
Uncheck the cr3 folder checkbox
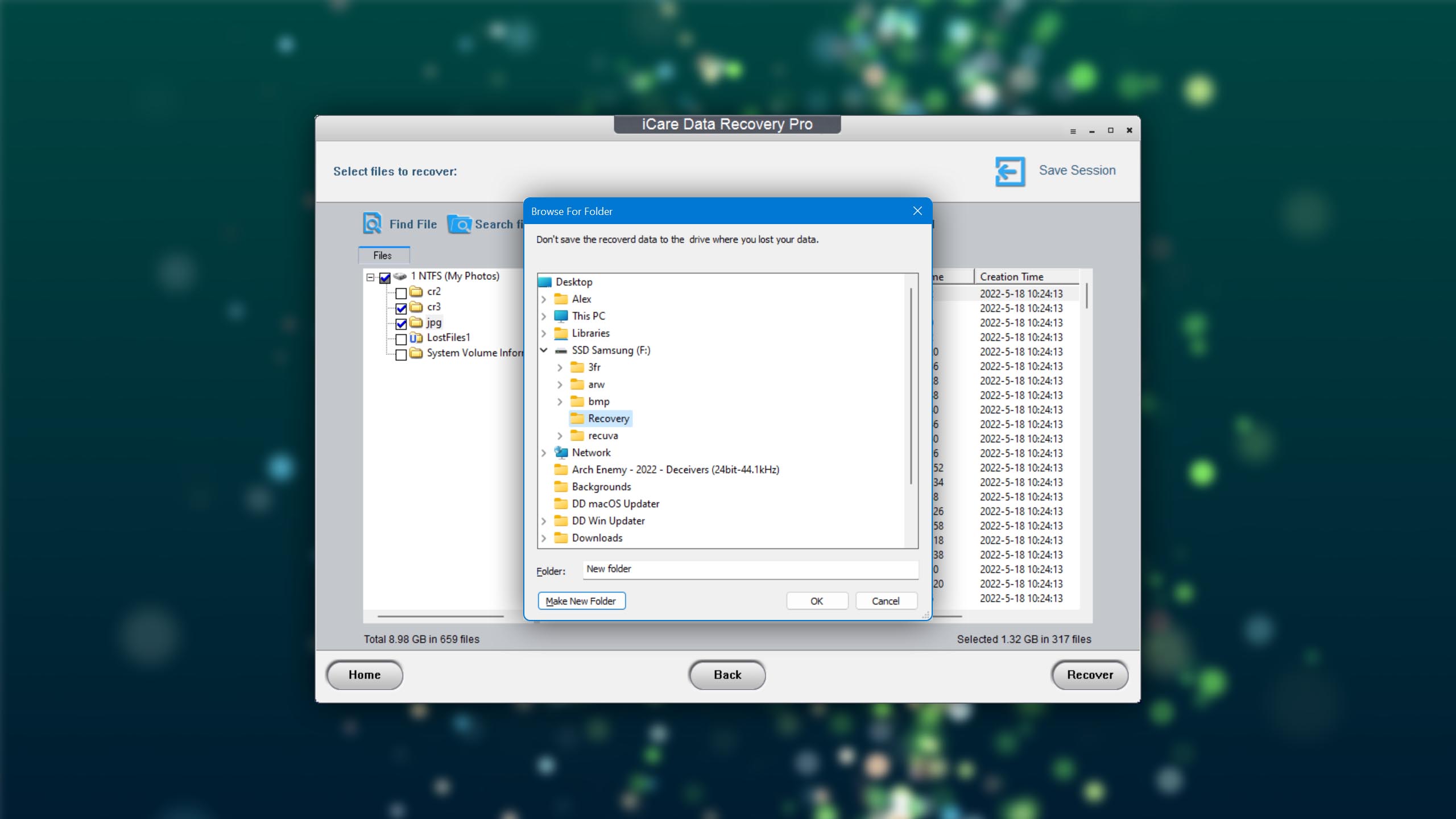click(x=401, y=308)
